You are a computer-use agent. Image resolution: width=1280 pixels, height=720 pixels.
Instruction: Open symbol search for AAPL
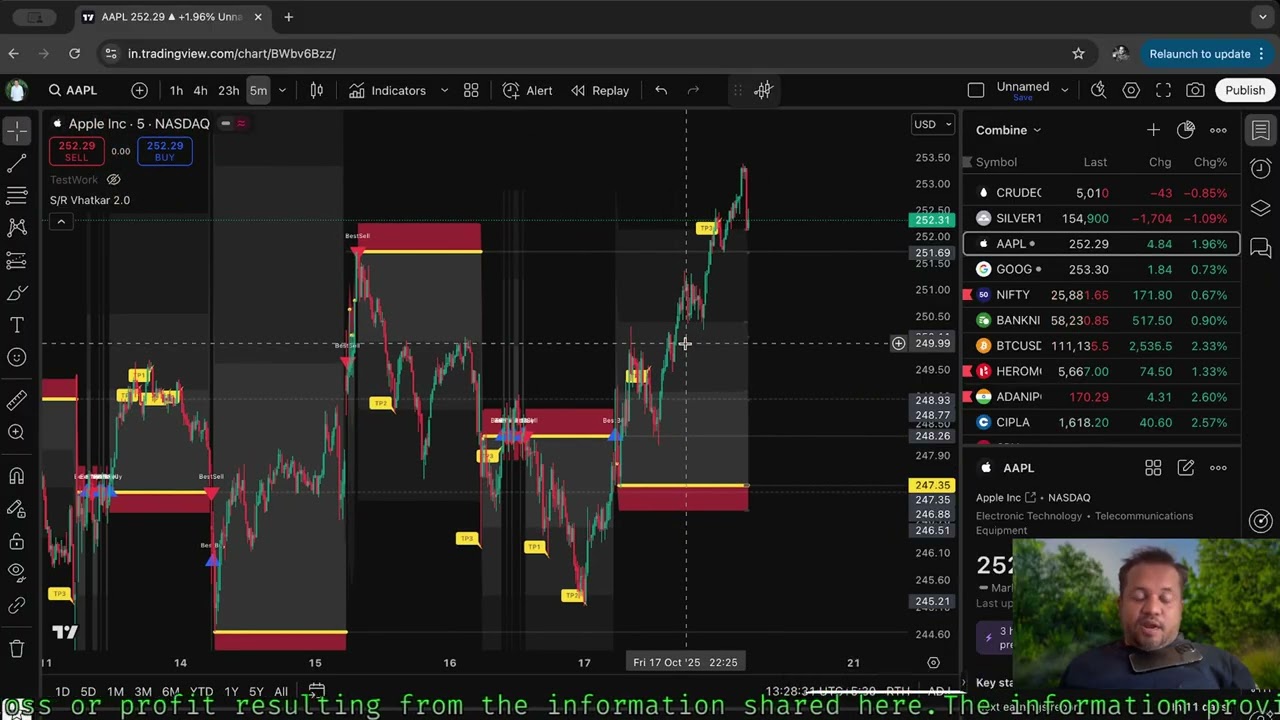click(x=74, y=90)
